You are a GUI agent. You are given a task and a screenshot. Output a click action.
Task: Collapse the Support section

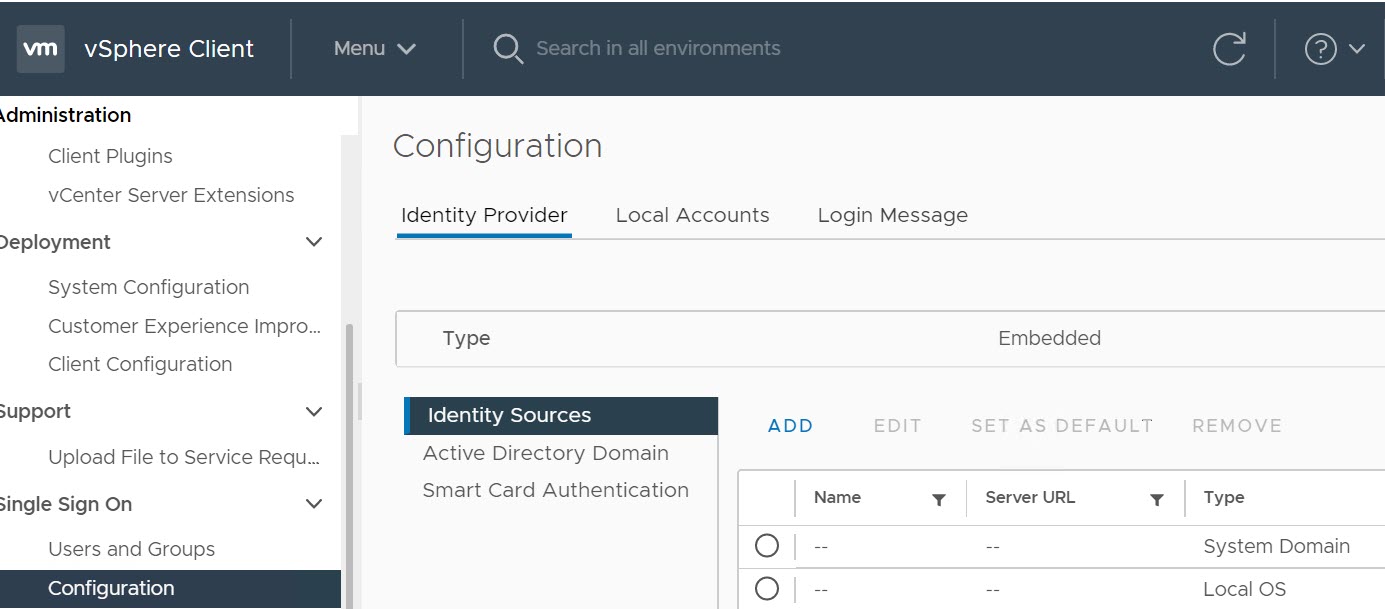pyautogui.click(x=314, y=411)
